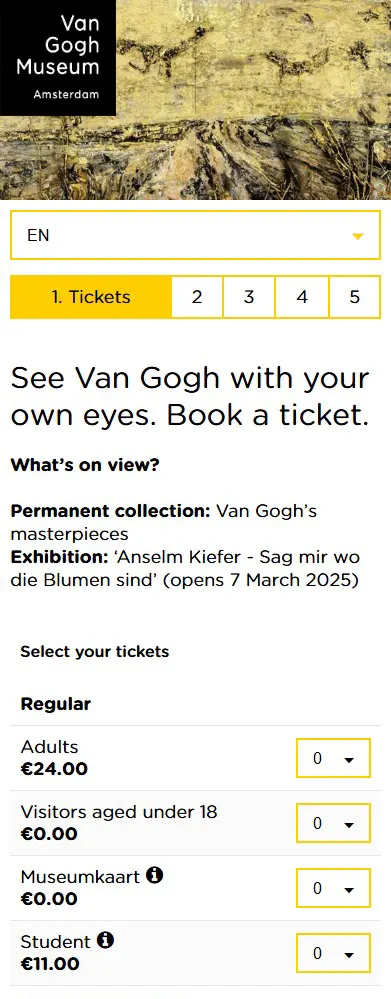
Task: Open the Adults ticket quantity dropdown
Action: (333, 758)
